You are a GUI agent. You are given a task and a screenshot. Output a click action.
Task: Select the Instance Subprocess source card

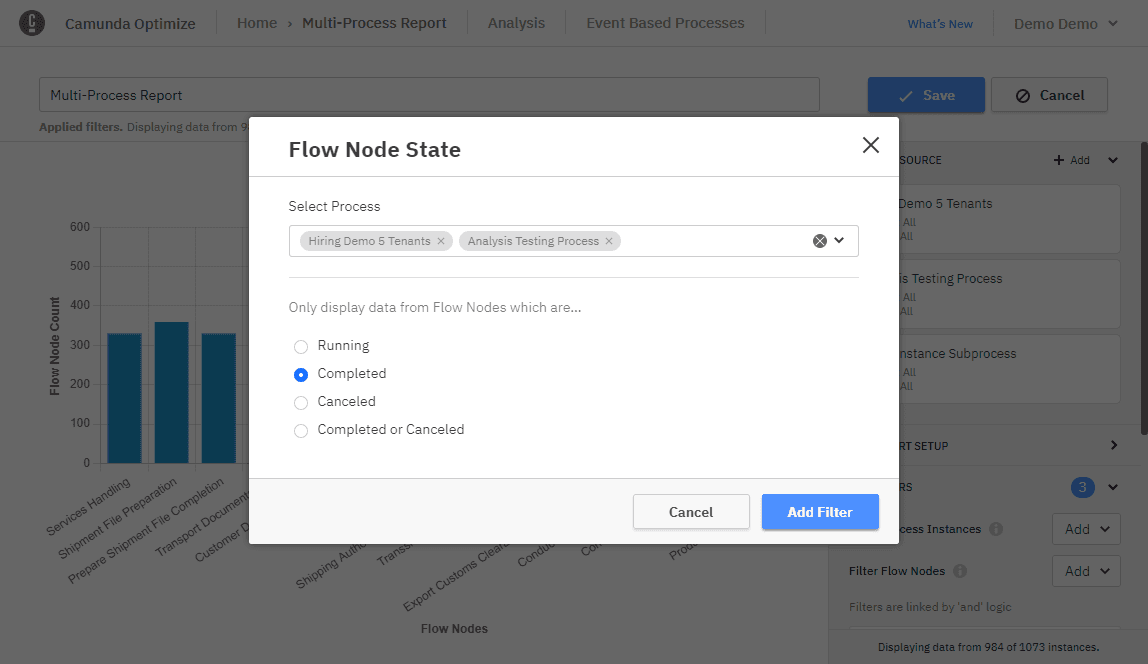(x=1009, y=369)
